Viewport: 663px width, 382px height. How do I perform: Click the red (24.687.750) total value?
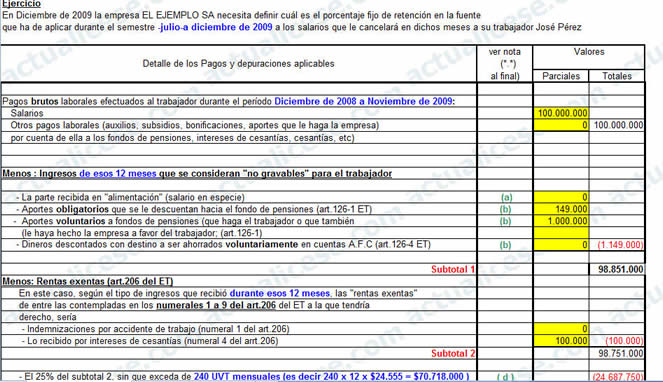click(618, 377)
